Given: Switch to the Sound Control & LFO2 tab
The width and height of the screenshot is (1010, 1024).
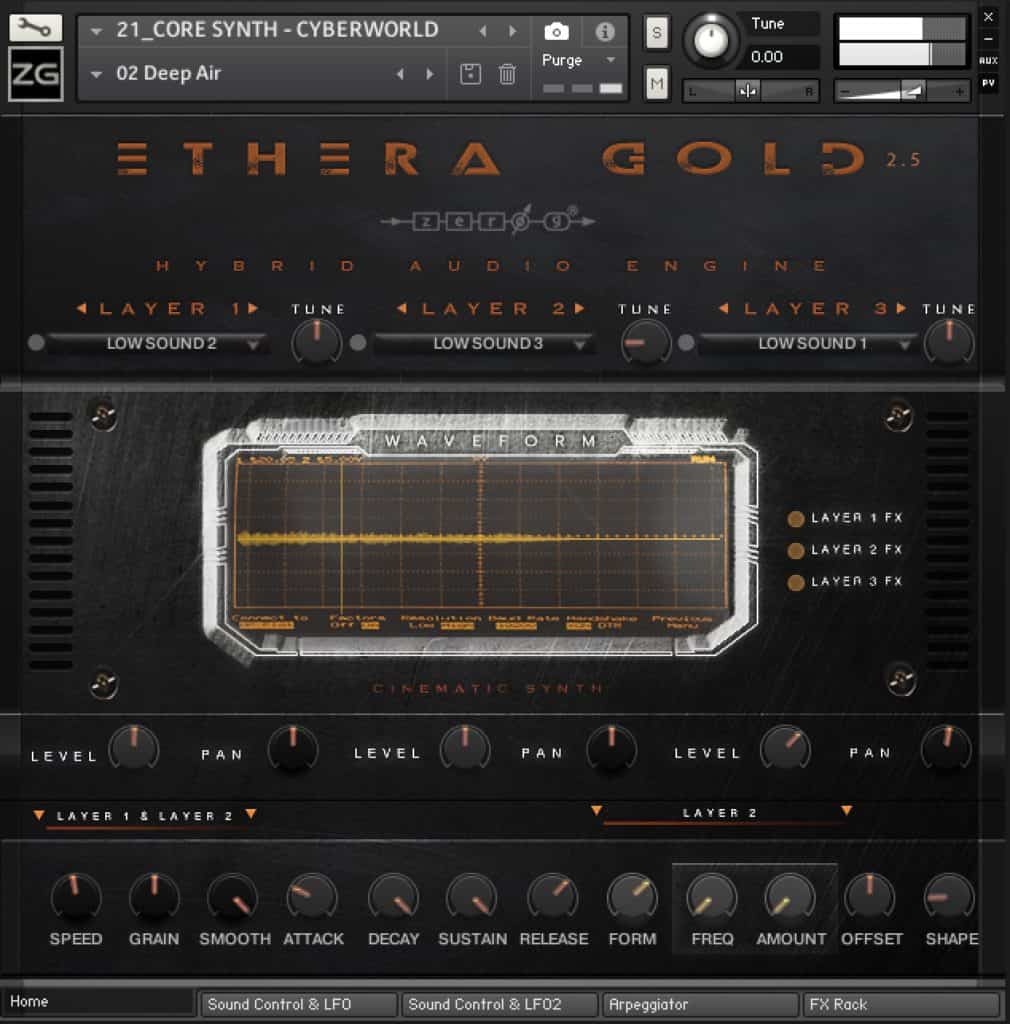Looking at the screenshot, I should coord(499,1004).
